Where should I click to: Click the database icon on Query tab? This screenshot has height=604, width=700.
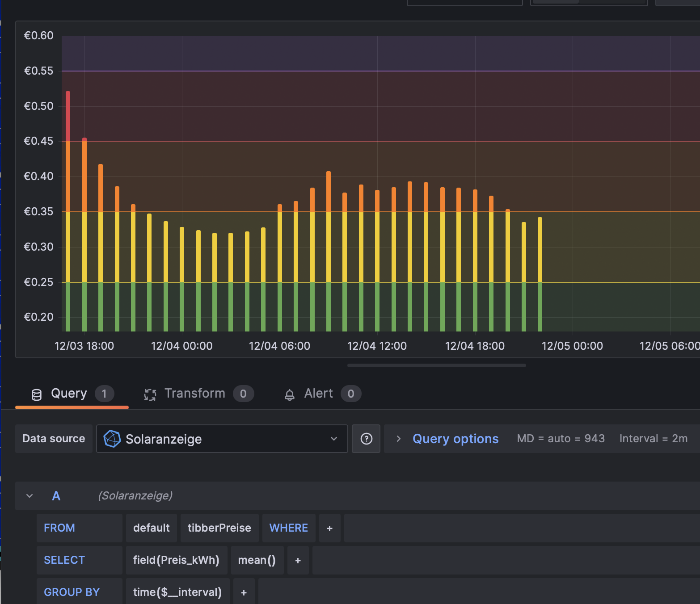click(37, 394)
